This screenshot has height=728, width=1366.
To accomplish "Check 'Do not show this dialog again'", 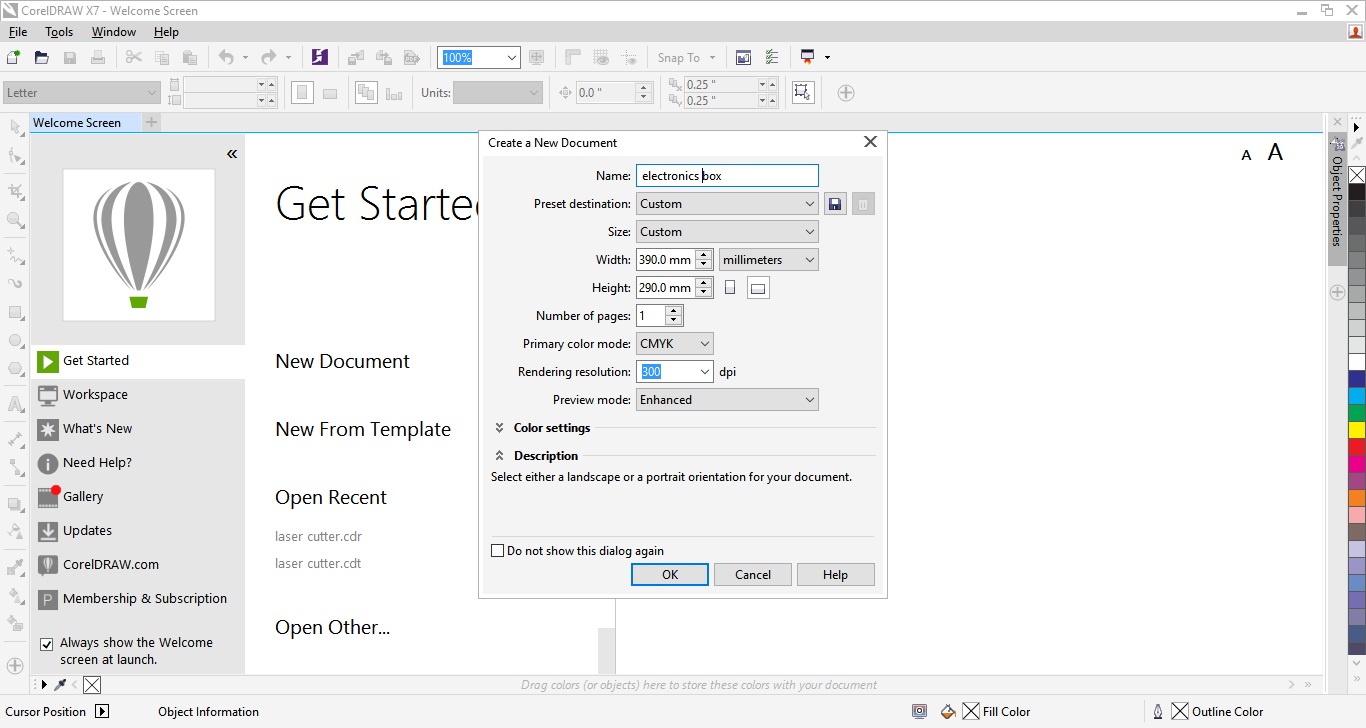I will (x=497, y=551).
